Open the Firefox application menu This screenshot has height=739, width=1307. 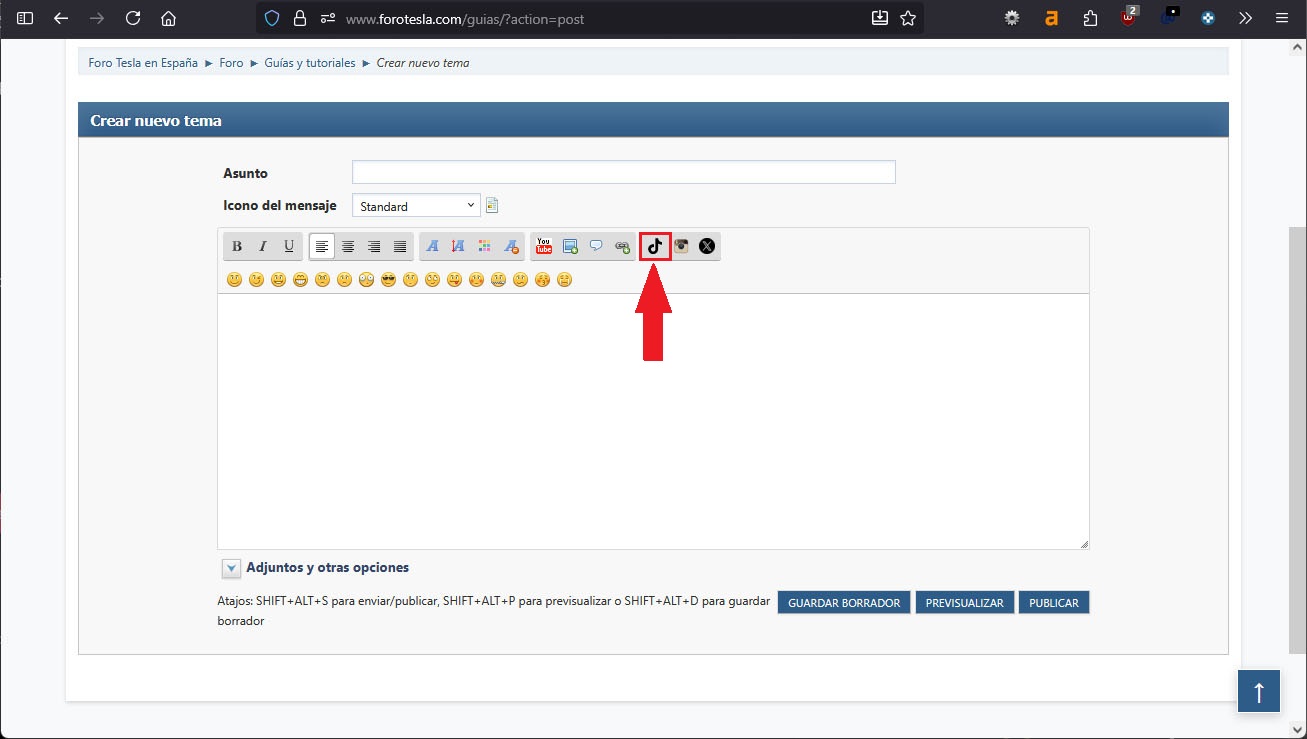tap(1281, 18)
